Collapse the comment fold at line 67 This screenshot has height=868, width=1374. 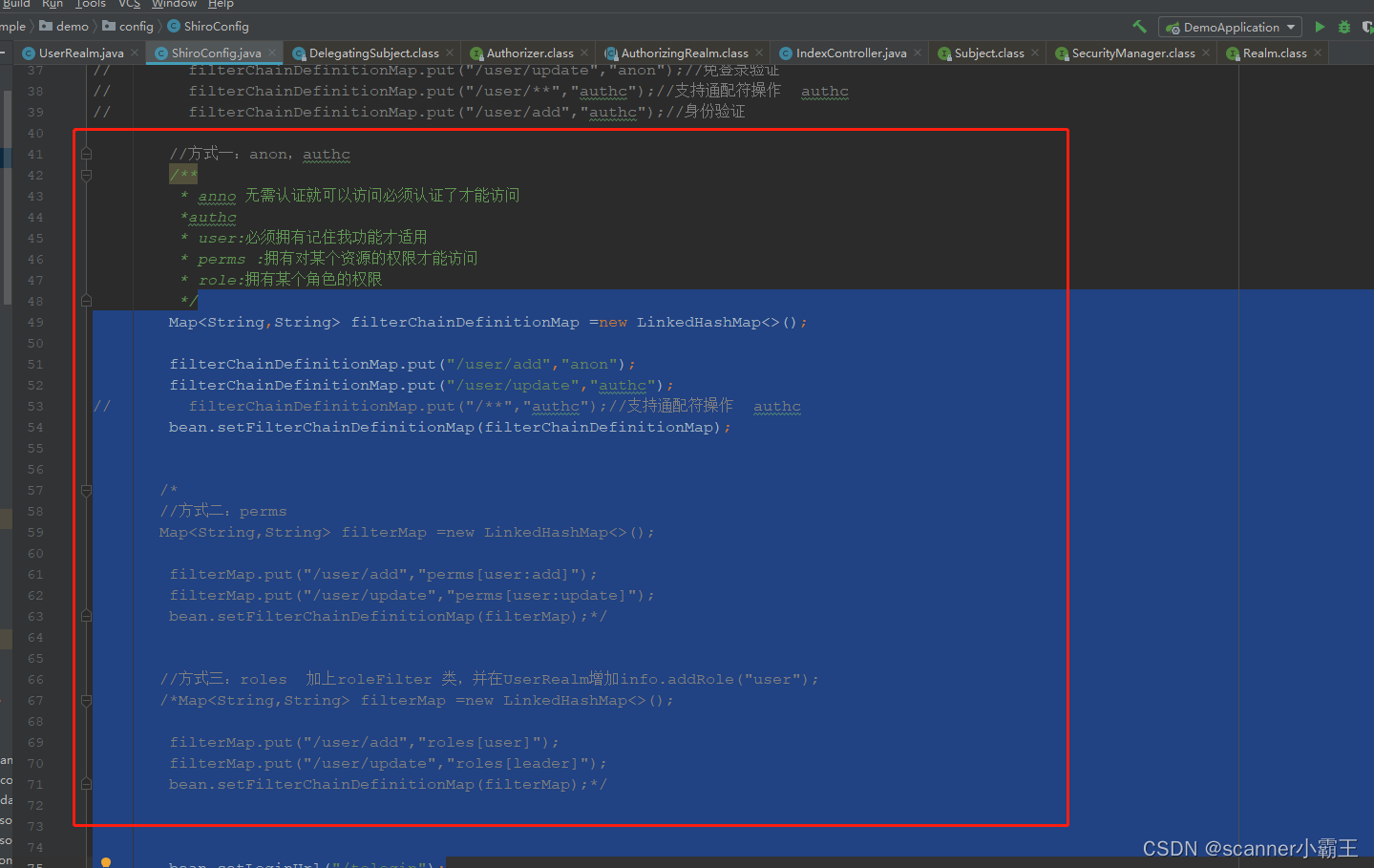[x=86, y=700]
